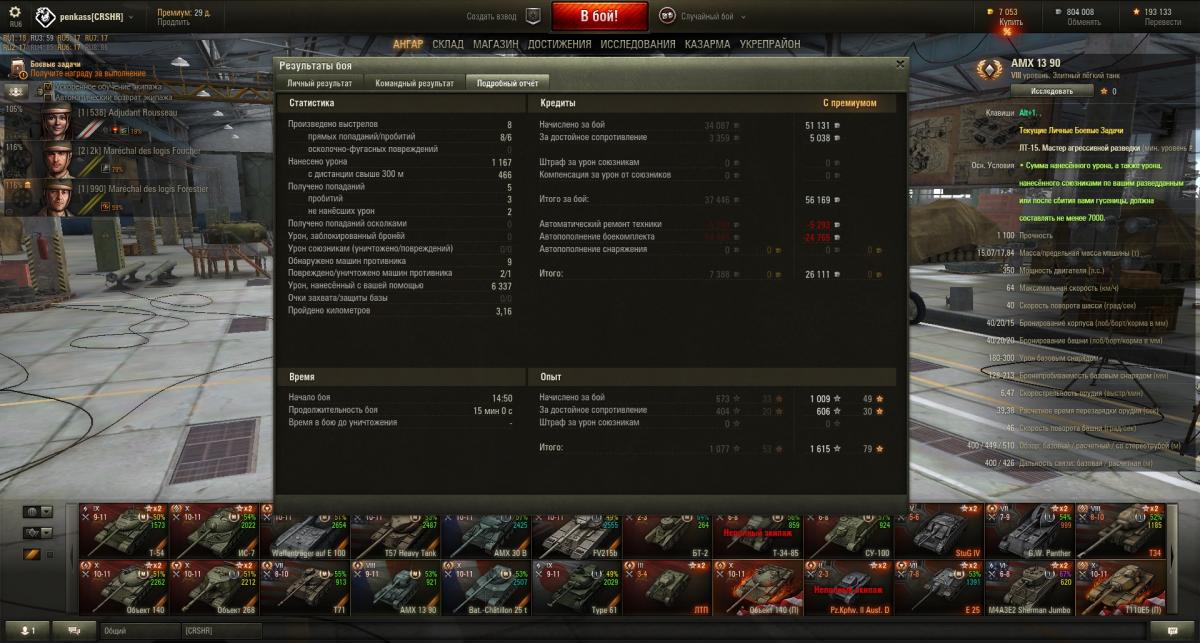
Task: Open the ИССЛЕДОВАНИЯ tab
Action: tap(638, 45)
